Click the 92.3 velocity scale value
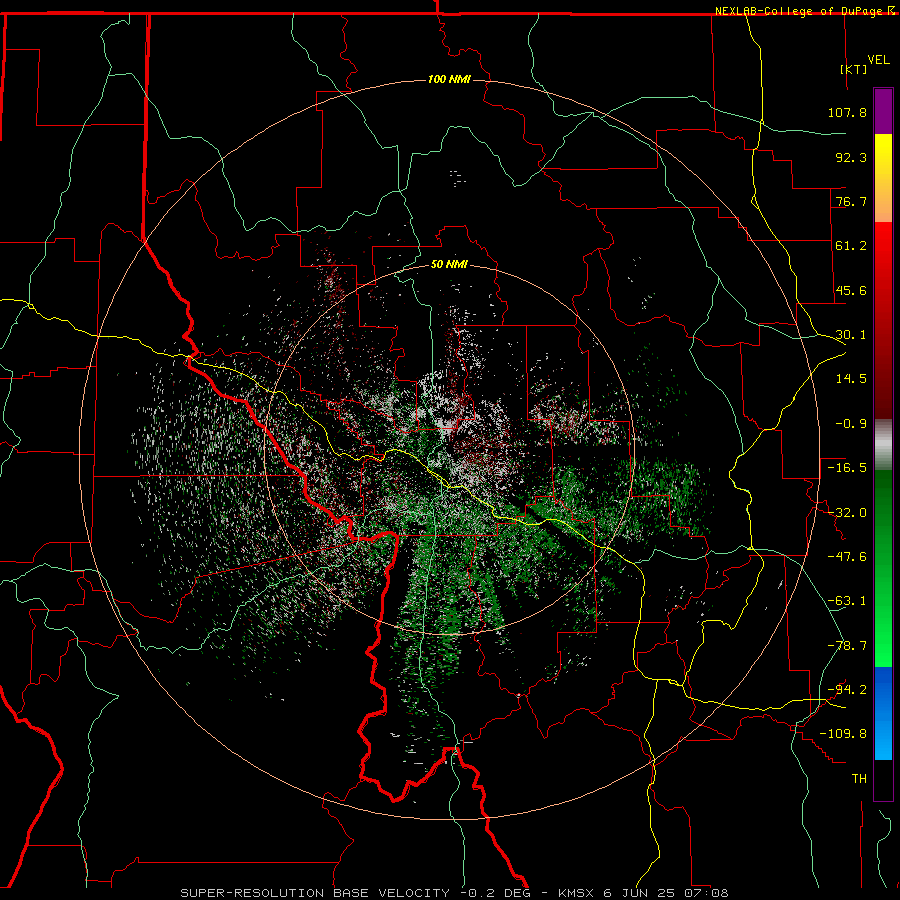This screenshot has height=900, width=900. pos(851,157)
